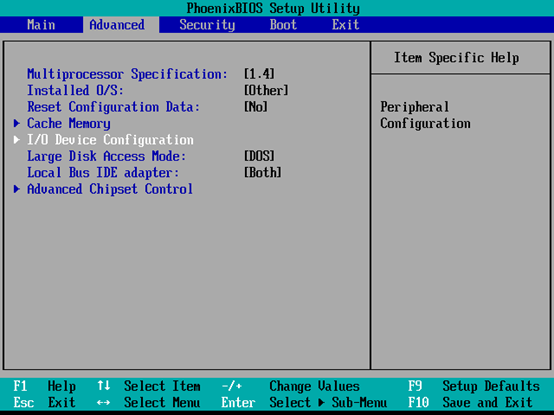Viewport: 554px width, 415px height.
Task: Click F1 Help key hint
Action: coord(45,386)
